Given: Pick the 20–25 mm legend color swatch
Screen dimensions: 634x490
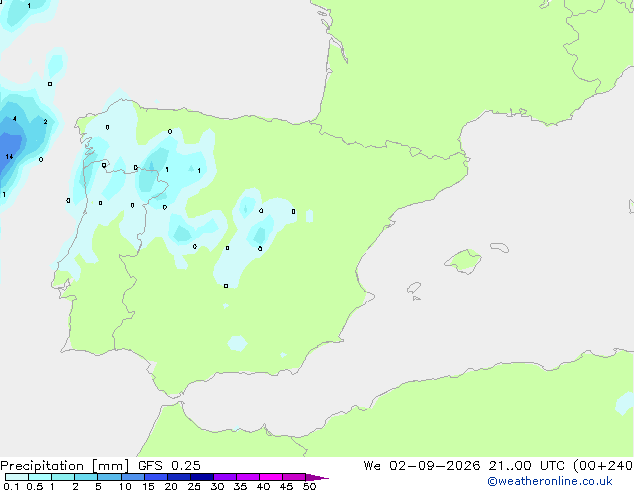Looking at the screenshot, I should (179, 477).
